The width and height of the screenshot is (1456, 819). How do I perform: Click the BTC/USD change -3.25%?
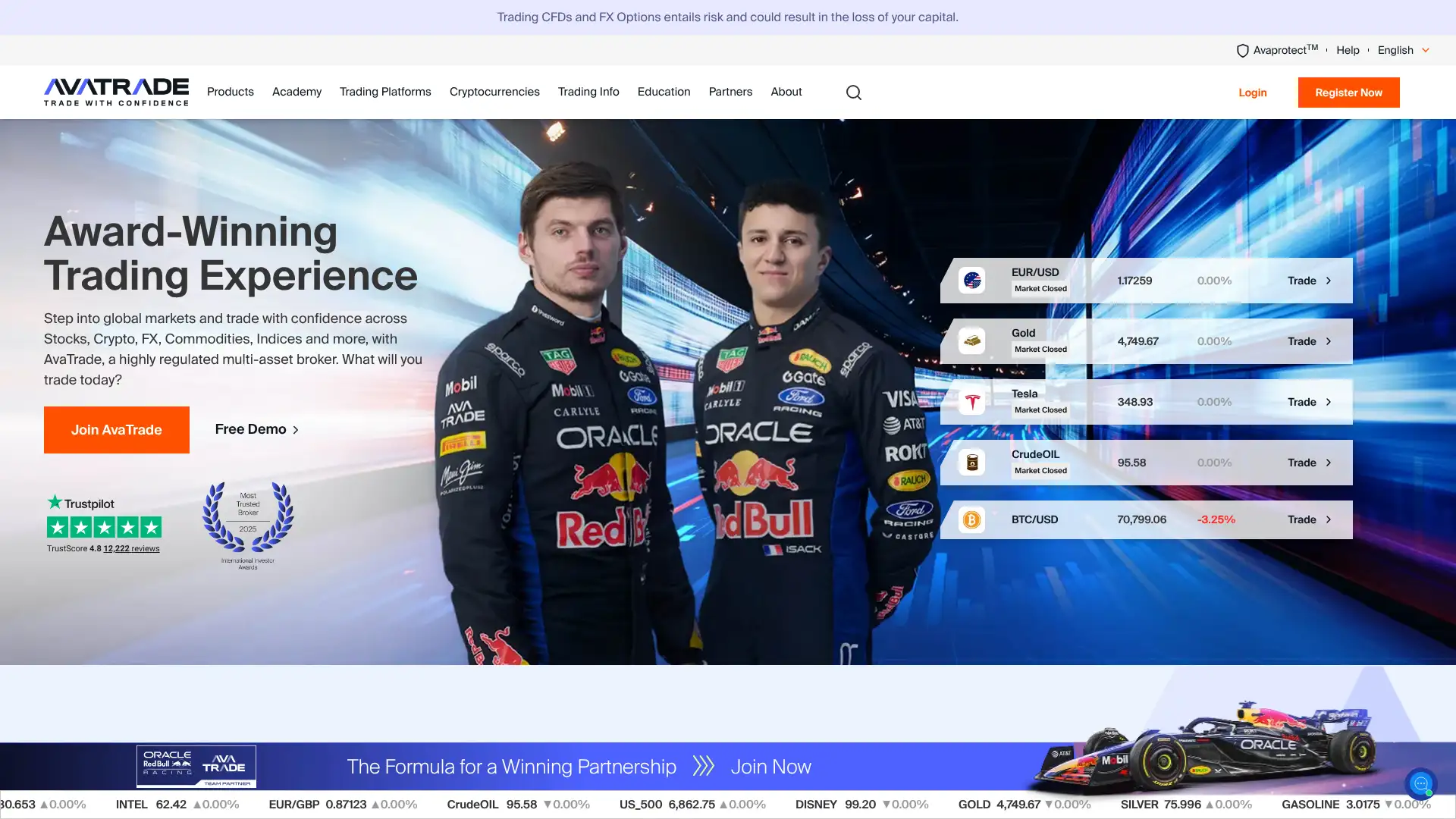(x=1216, y=519)
